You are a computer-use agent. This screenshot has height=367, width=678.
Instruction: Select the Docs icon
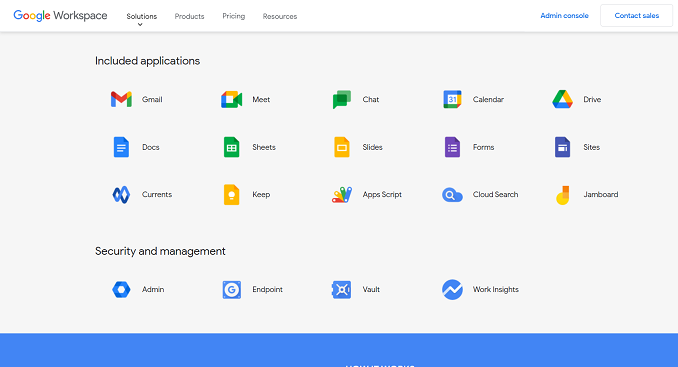(x=121, y=147)
